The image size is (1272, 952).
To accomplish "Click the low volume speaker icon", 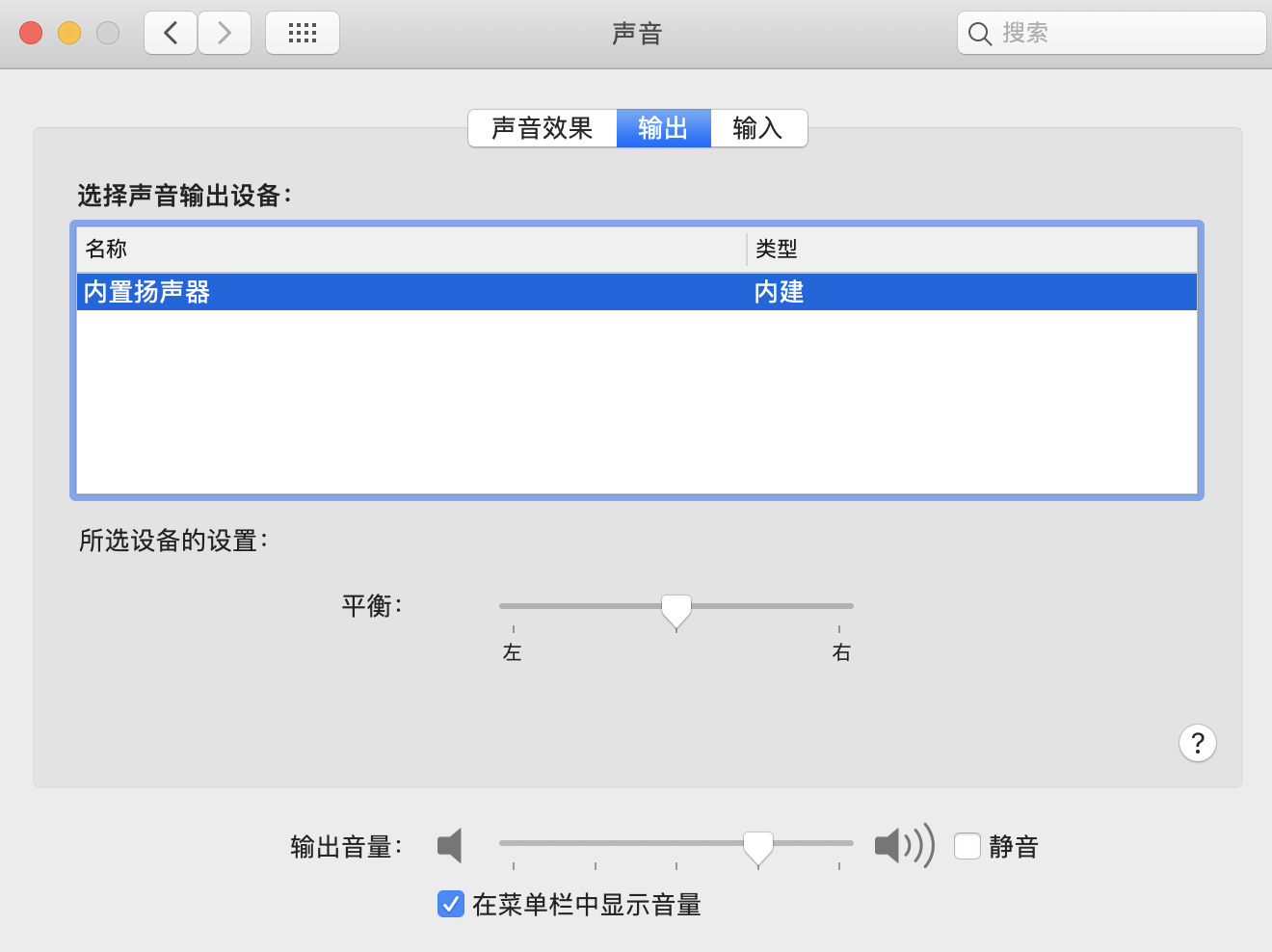I will tap(450, 846).
